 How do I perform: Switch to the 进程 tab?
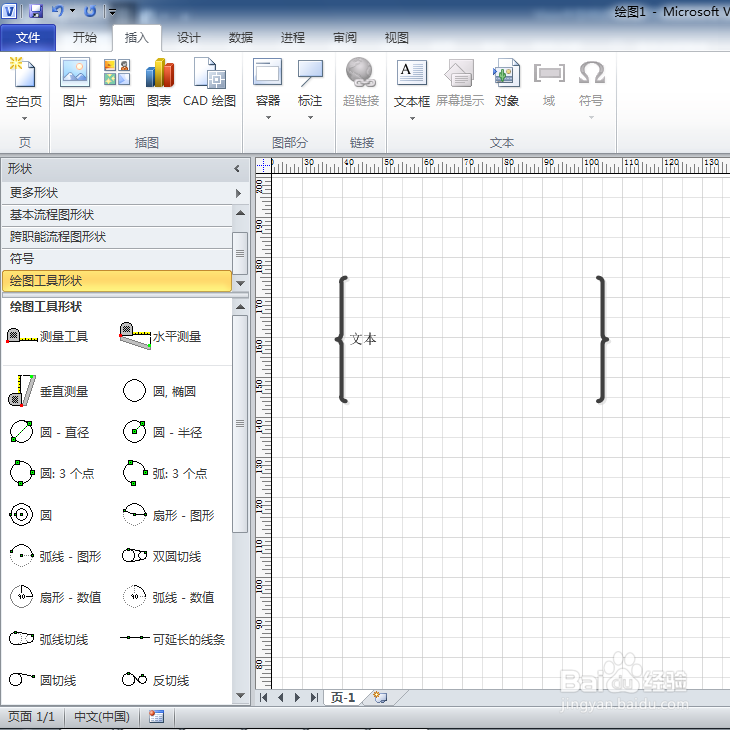coord(293,38)
